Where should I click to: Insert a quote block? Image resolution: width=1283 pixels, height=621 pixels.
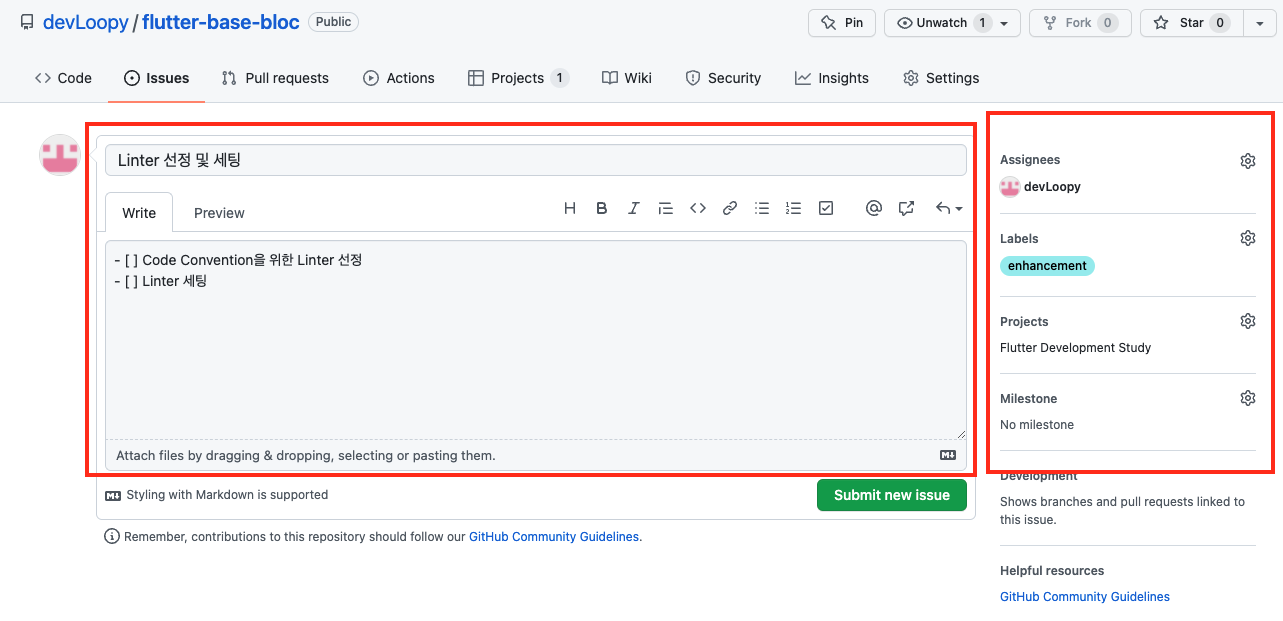coord(666,208)
